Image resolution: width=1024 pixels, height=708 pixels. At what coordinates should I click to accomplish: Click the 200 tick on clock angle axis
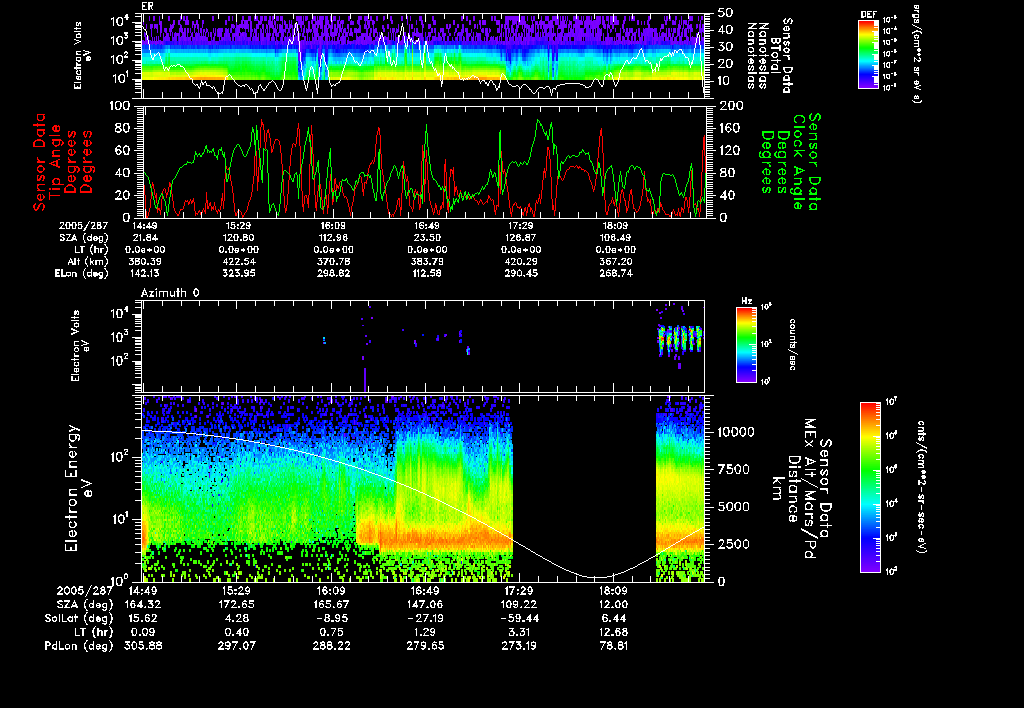pyautogui.click(x=731, y=106)
